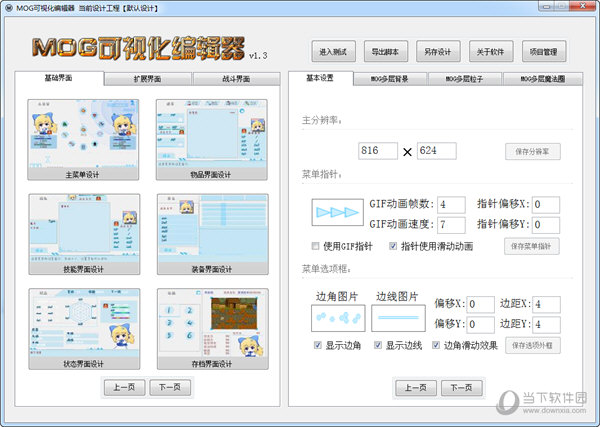Open the MOG多层粒子 tab

pos(465,79)
